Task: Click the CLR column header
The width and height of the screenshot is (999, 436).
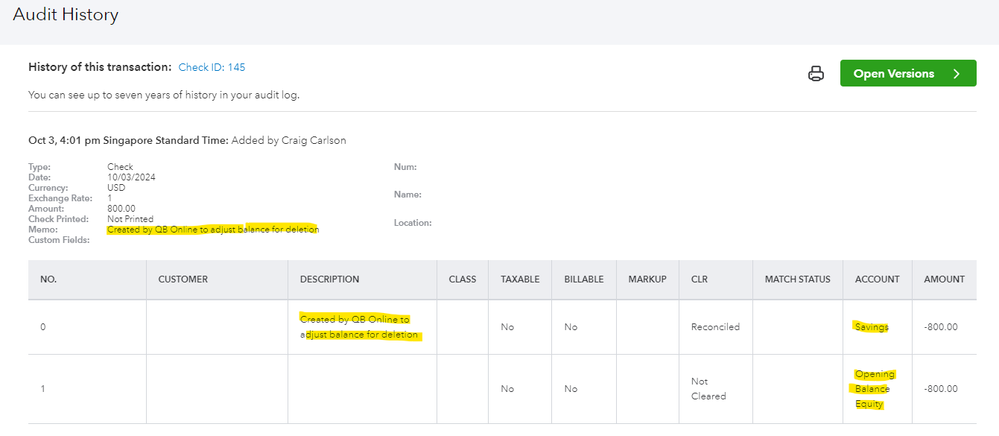Action: 700,280
